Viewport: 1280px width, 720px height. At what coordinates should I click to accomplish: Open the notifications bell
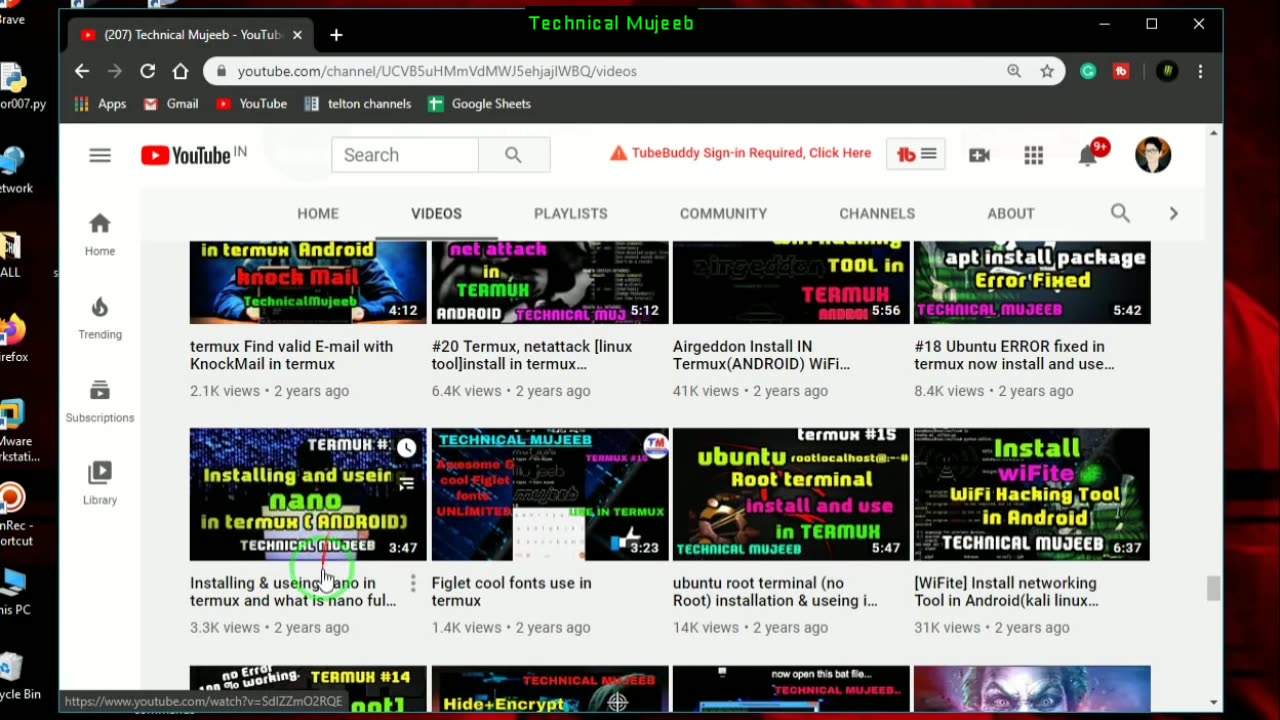(x=1089, y=154)
